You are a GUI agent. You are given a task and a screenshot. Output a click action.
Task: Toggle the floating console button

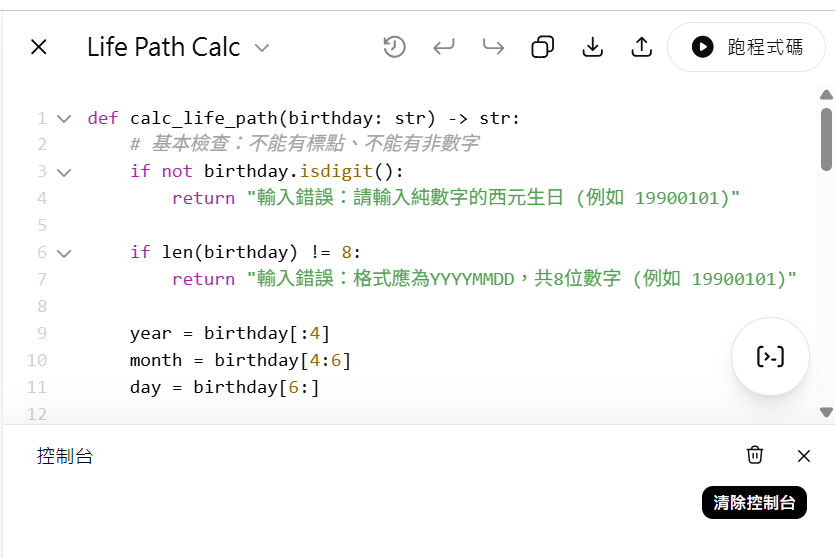tap(770, 356)
